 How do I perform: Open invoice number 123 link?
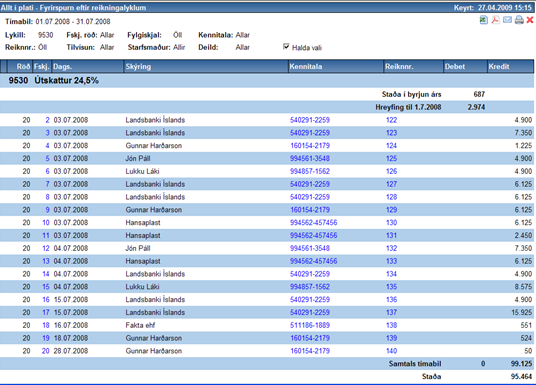coord(391,133)
